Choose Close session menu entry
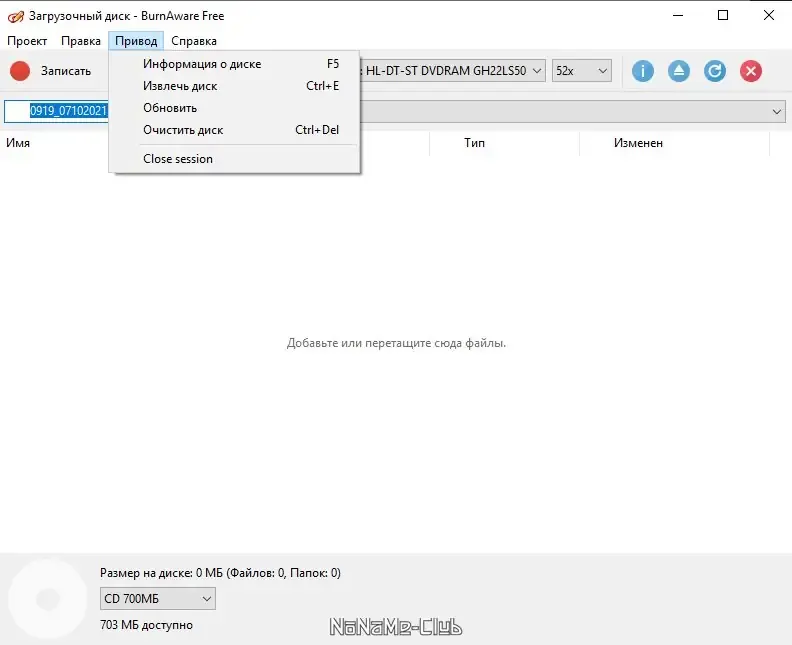 coord(234,159)
